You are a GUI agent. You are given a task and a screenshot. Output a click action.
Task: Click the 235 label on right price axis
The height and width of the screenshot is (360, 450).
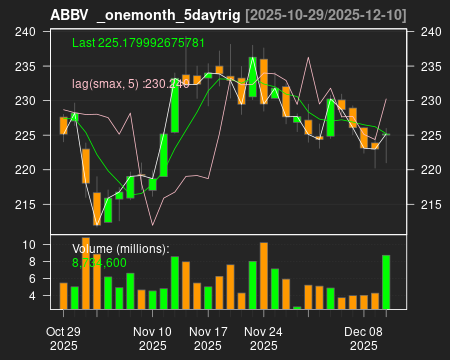coord(431,67)
